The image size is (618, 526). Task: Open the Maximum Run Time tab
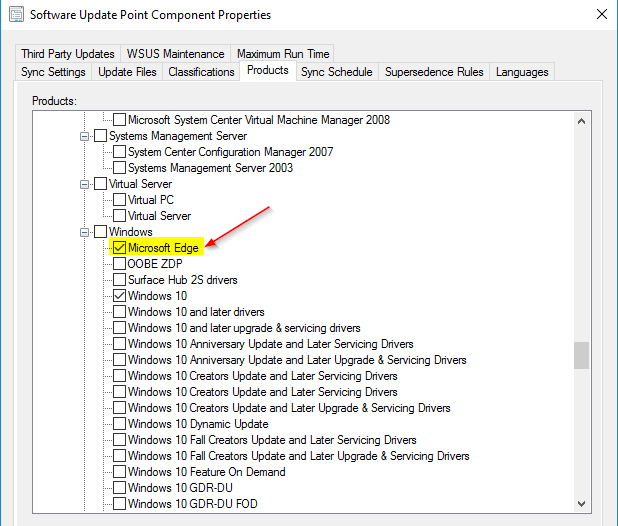coord(283,54)
